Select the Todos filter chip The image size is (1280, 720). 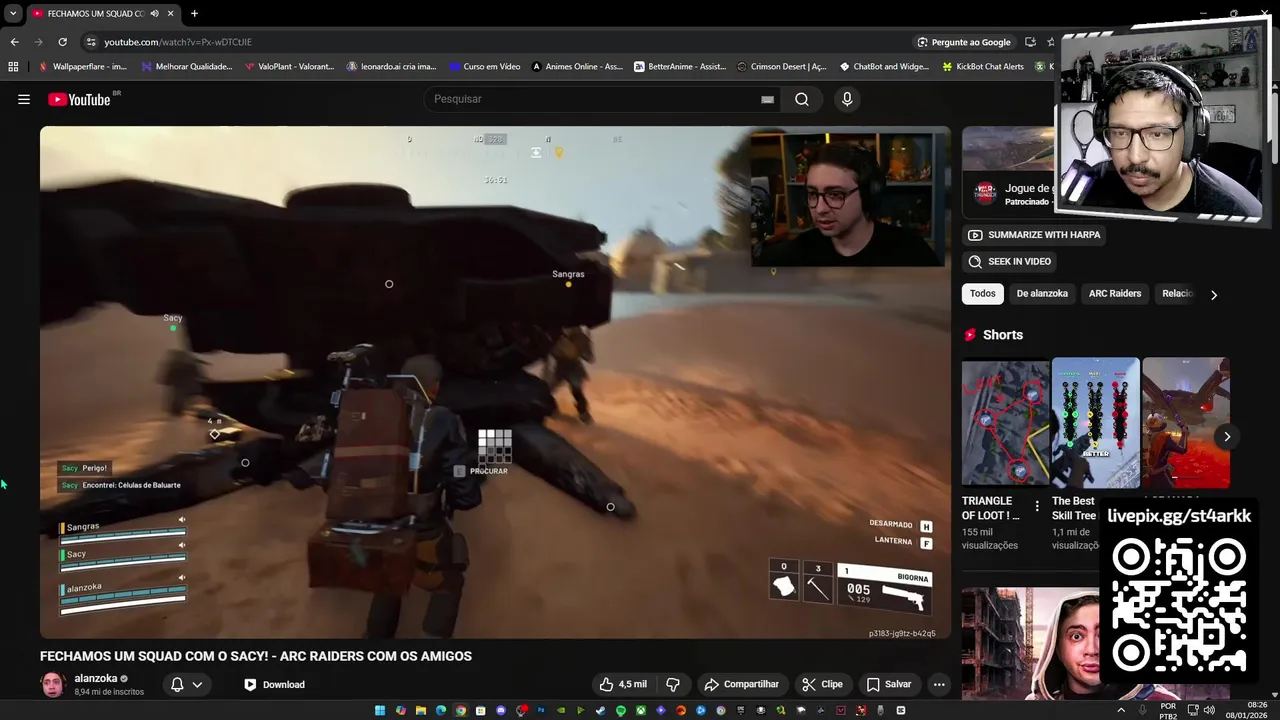[982, 293]
